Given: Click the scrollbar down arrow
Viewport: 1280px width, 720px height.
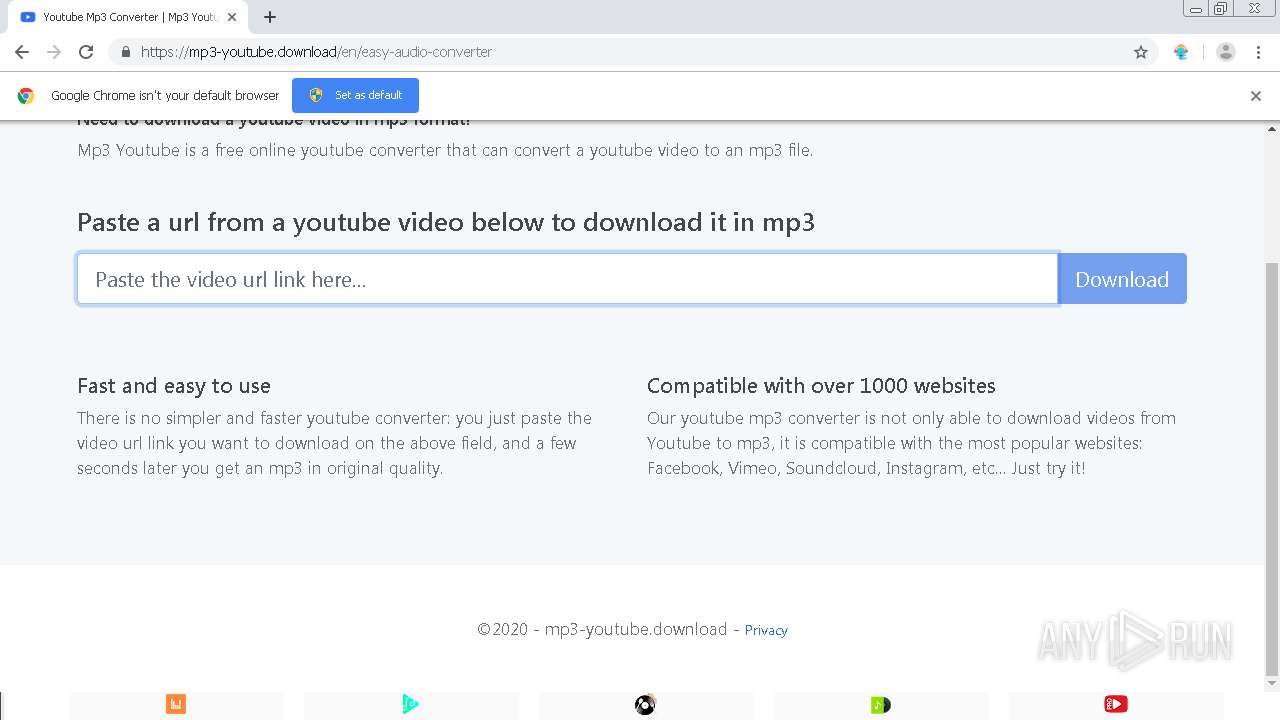Looking at the screenshot, I should coord(1272,684).
